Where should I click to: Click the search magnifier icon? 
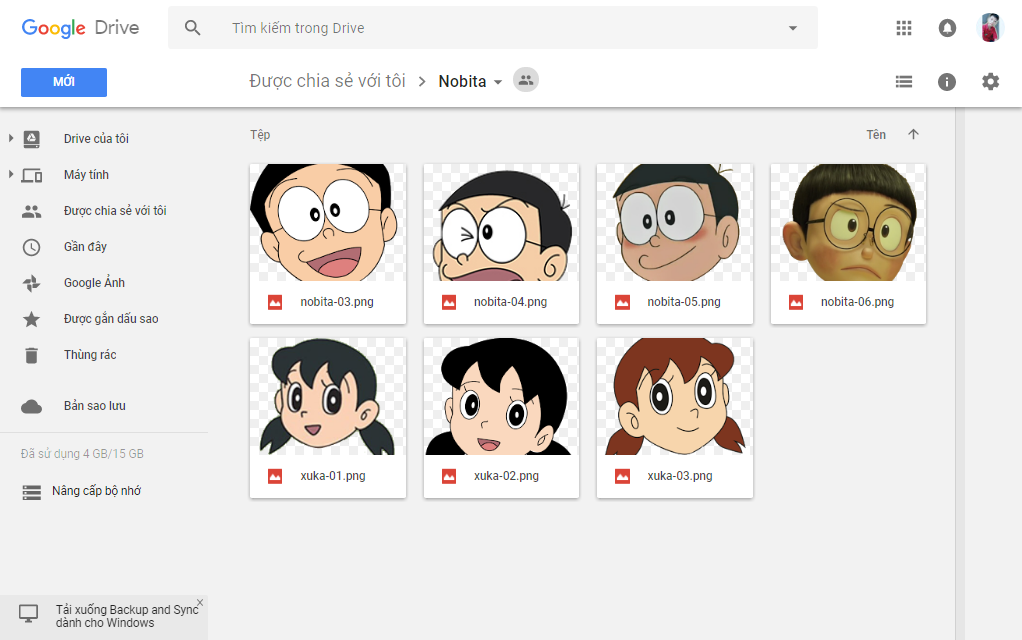[x=192, y=28]
